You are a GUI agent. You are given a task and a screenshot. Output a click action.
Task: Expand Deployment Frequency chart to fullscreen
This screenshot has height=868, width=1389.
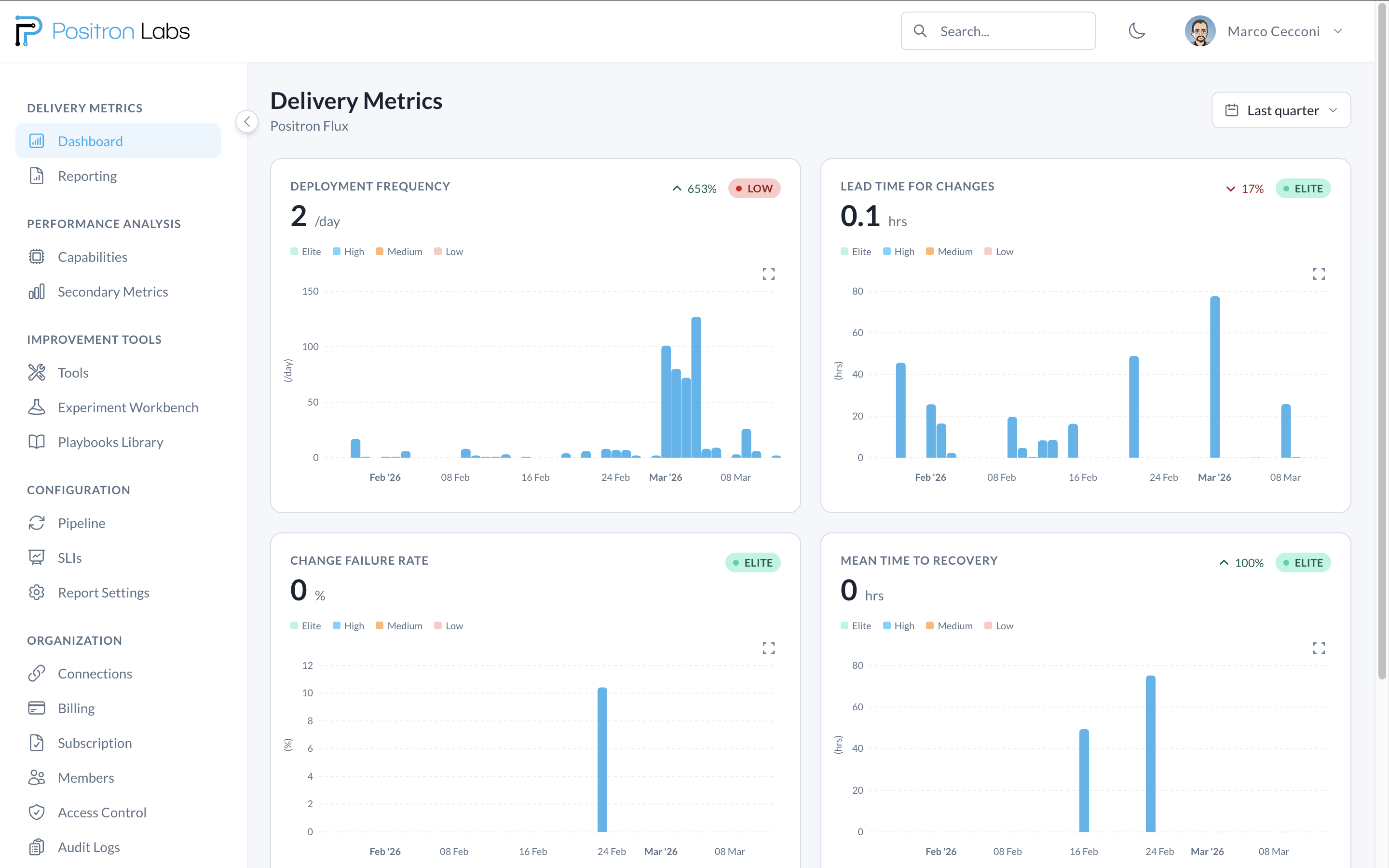[769, 274]
